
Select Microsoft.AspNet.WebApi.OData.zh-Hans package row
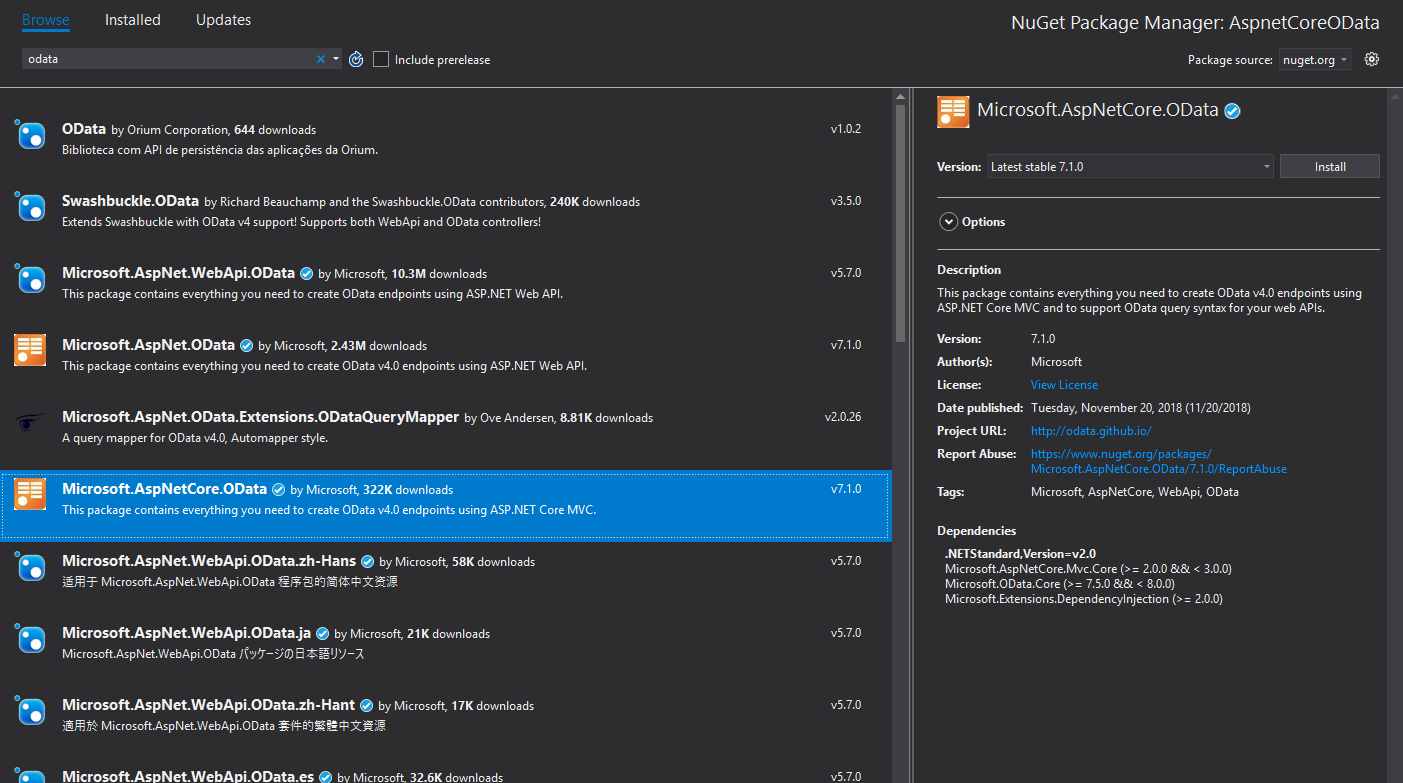pos(446,577)
